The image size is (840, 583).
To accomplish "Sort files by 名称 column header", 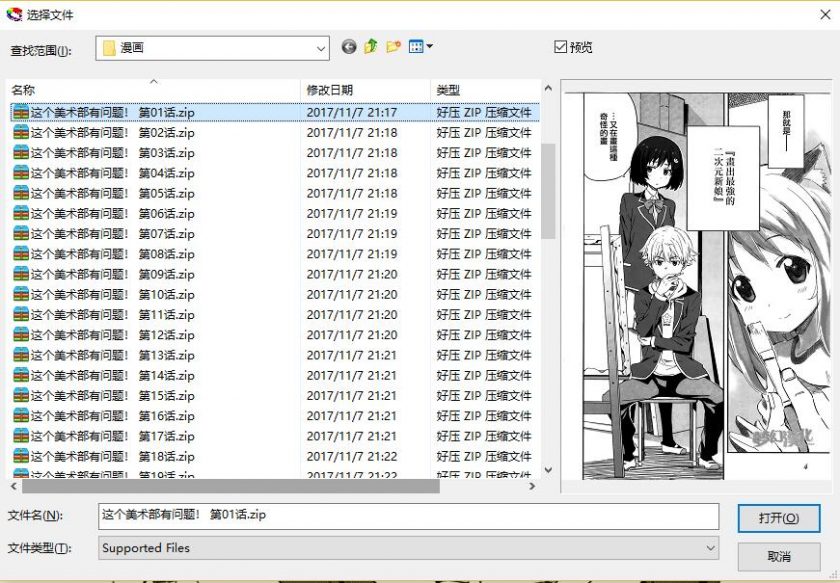I will click(153, 90).
